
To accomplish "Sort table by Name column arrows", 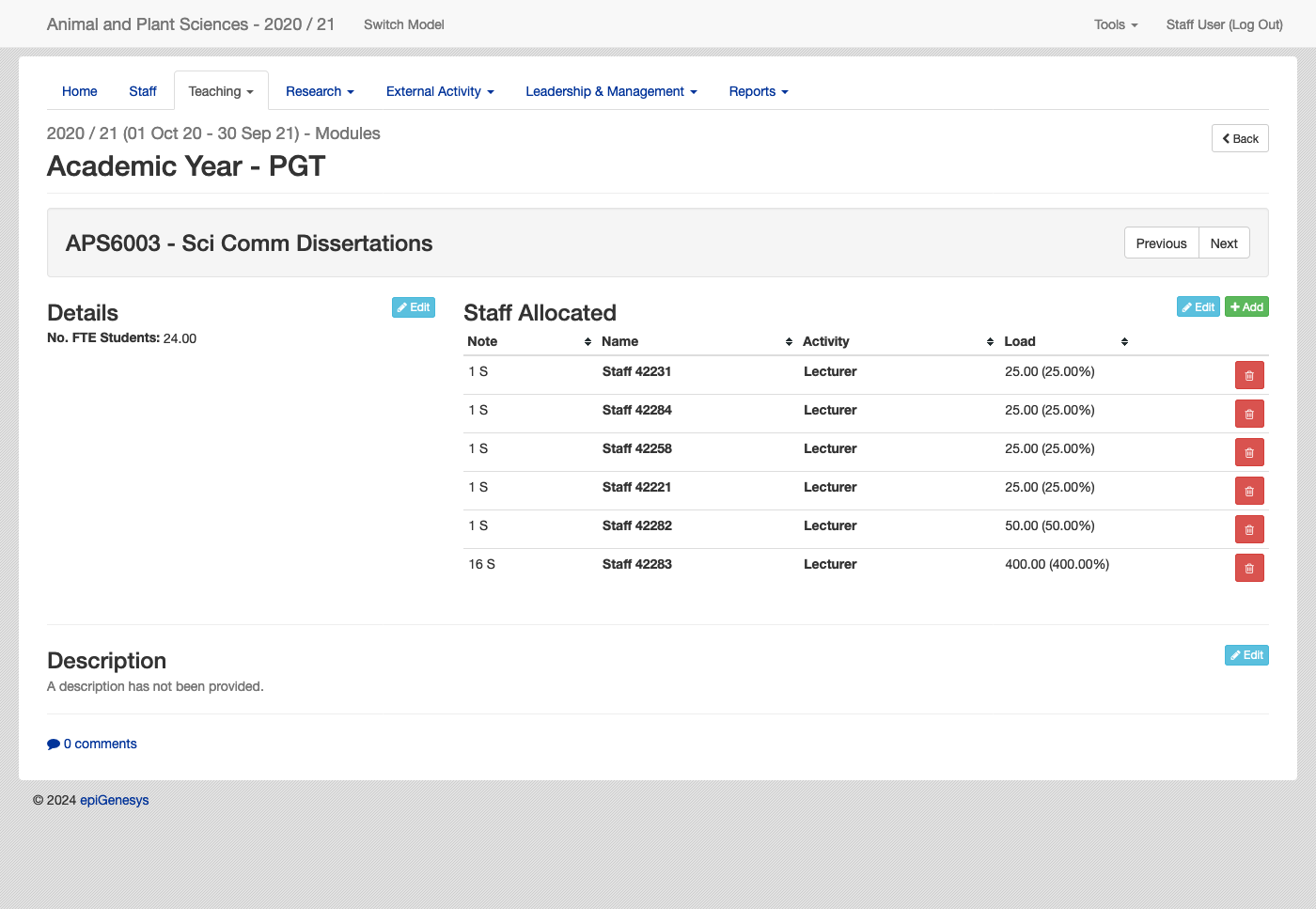I will click(789, 342).
